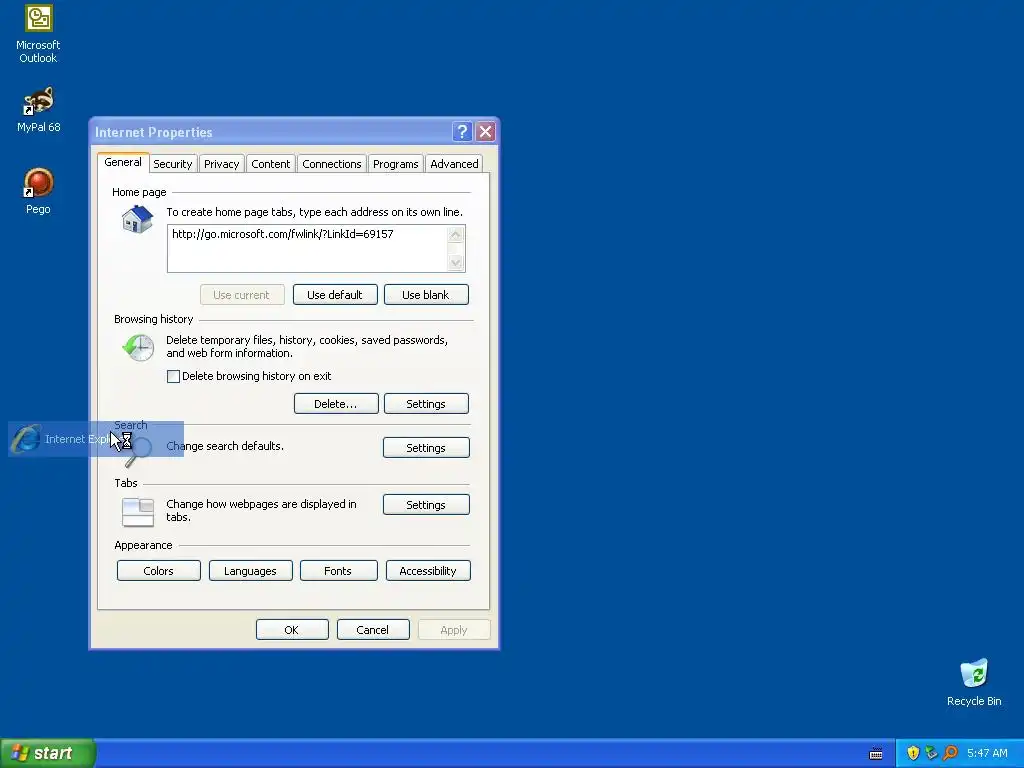Close the Internet Properties dialog
The height and width of the screenshot is (768, 1024).
point(485,132)
